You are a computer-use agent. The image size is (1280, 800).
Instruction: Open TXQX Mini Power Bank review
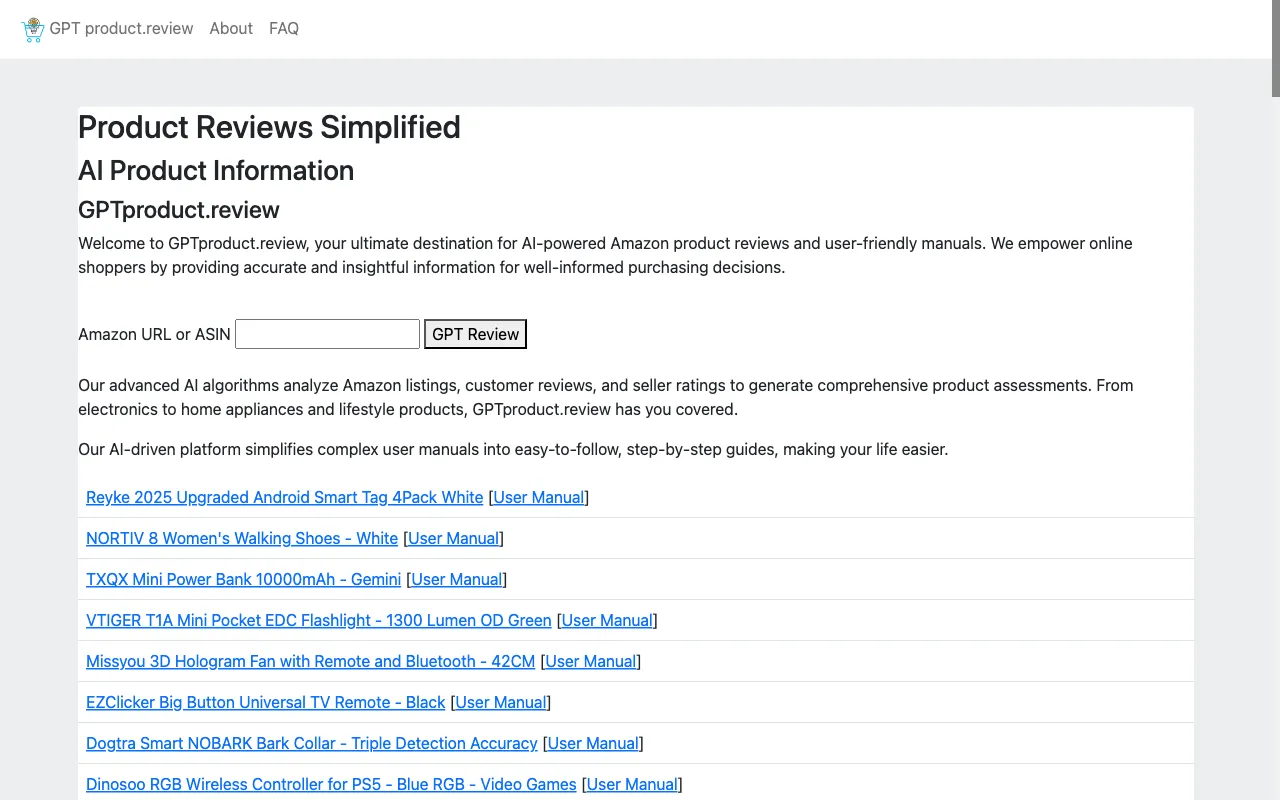pos(243,579)
